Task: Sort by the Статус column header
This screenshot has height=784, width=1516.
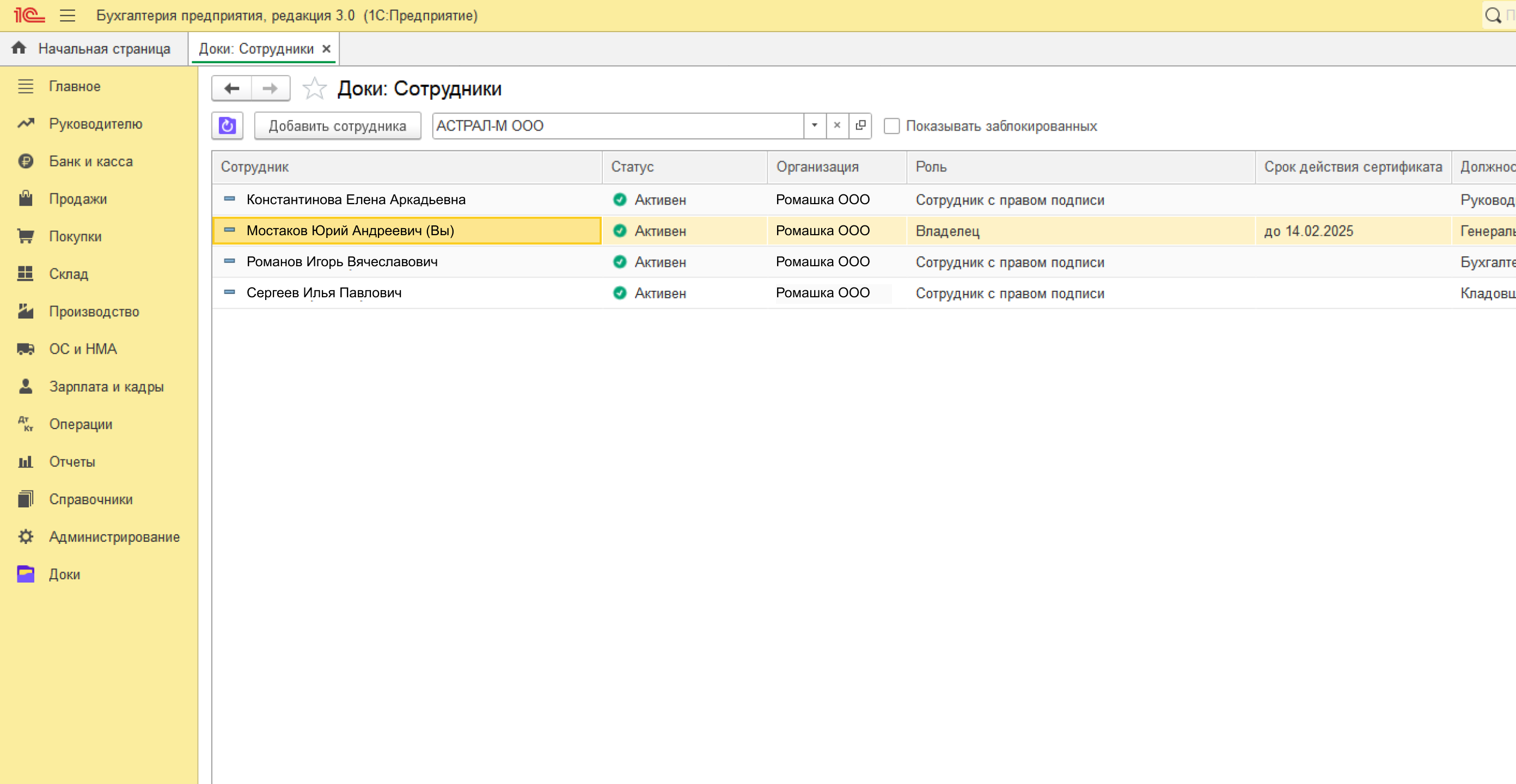Action: pyautogui.click(x=632, y=167)
